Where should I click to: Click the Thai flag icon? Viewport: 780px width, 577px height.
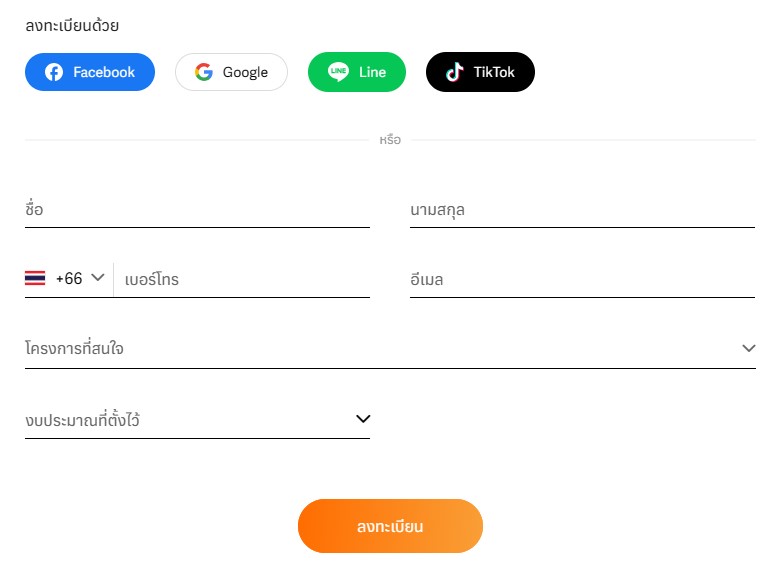coord(35,278)
